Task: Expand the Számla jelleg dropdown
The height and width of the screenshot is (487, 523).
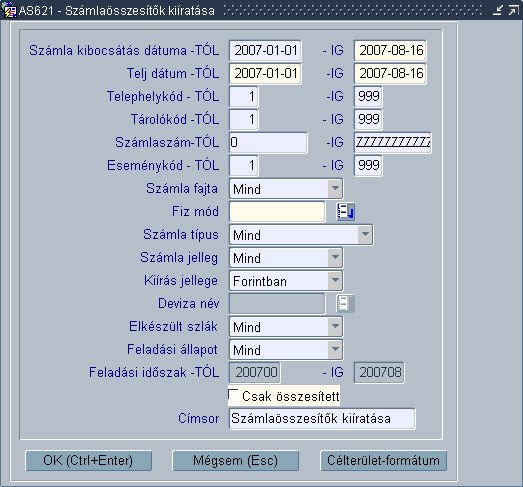Action: pos(335,258)
